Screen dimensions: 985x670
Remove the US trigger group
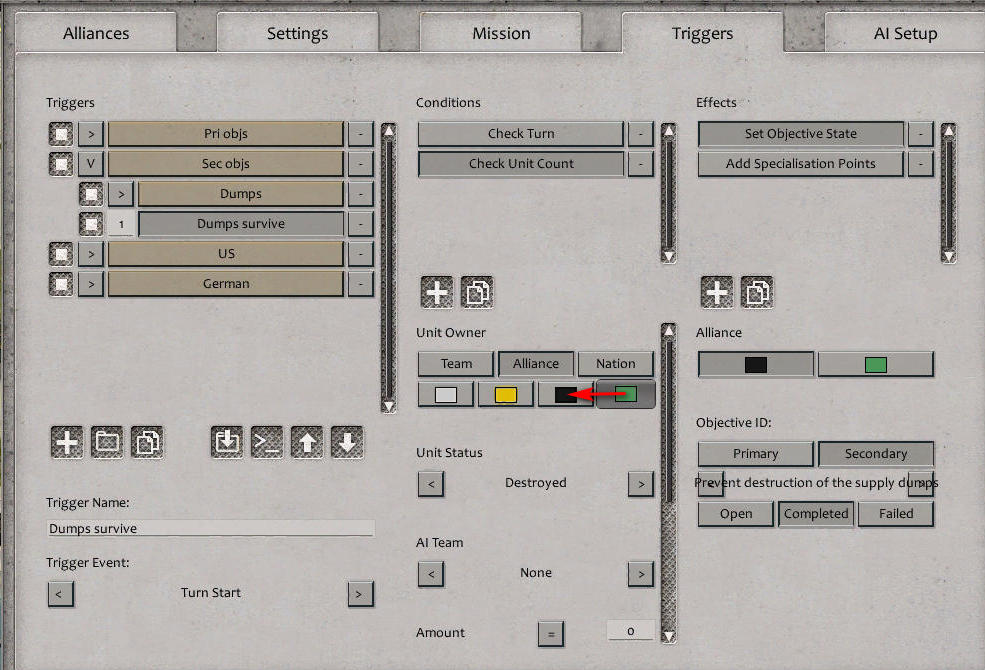click(x=361, y=254)
